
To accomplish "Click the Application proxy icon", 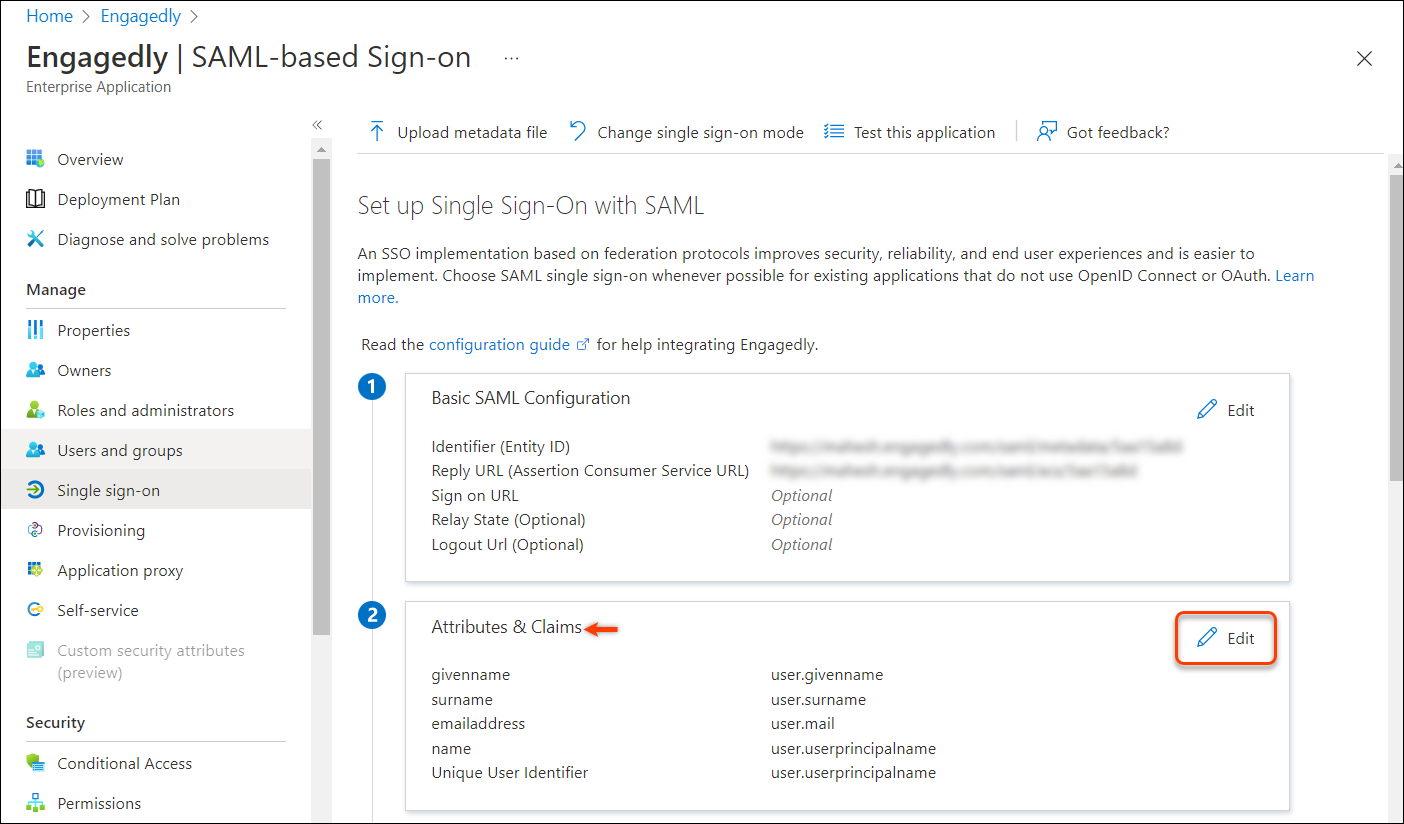I will [x=36, y=570].
